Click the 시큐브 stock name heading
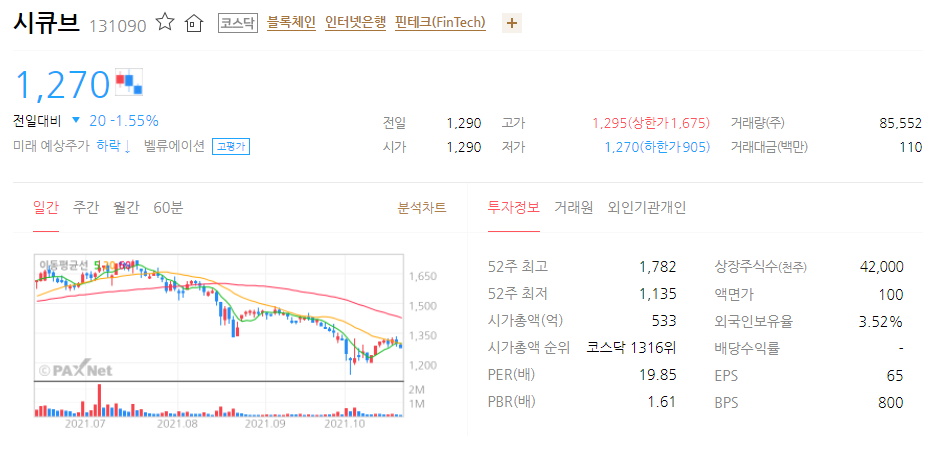The width and height of the screenshot is (938, 456). point(46,23)
